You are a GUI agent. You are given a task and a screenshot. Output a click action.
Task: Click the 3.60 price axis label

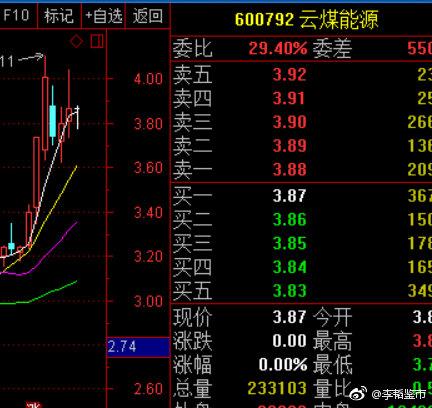coord(148,168)
